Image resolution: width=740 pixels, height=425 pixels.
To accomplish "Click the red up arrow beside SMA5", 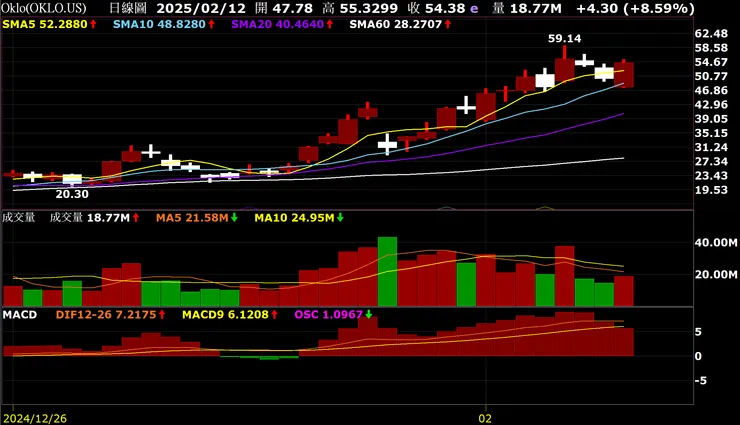I will pos(93,24).
